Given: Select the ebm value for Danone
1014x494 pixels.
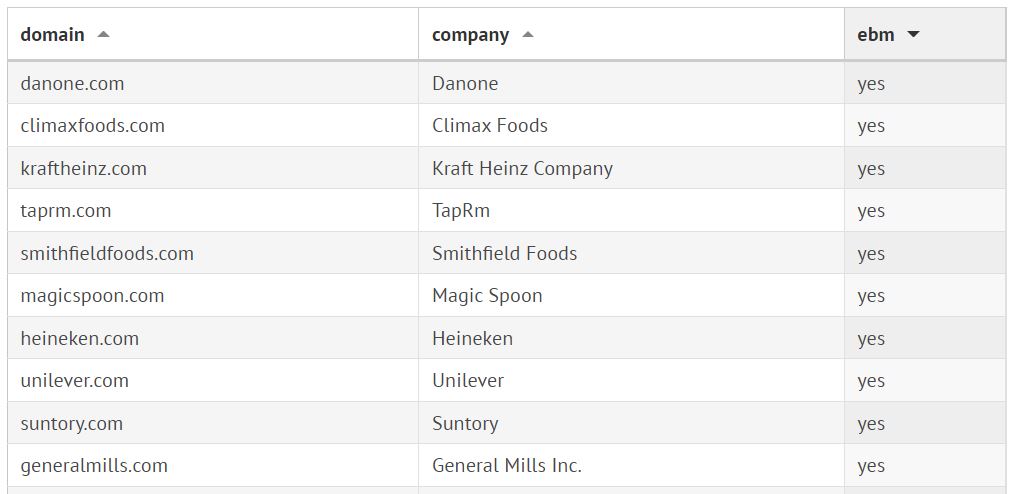Looking at the screenshot, I should (x=871, y=83).
